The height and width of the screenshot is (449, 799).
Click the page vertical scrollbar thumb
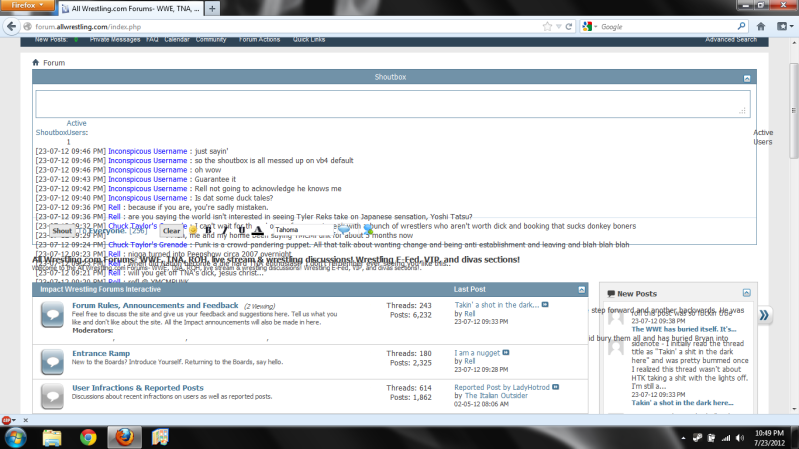(x=793, y=110)
